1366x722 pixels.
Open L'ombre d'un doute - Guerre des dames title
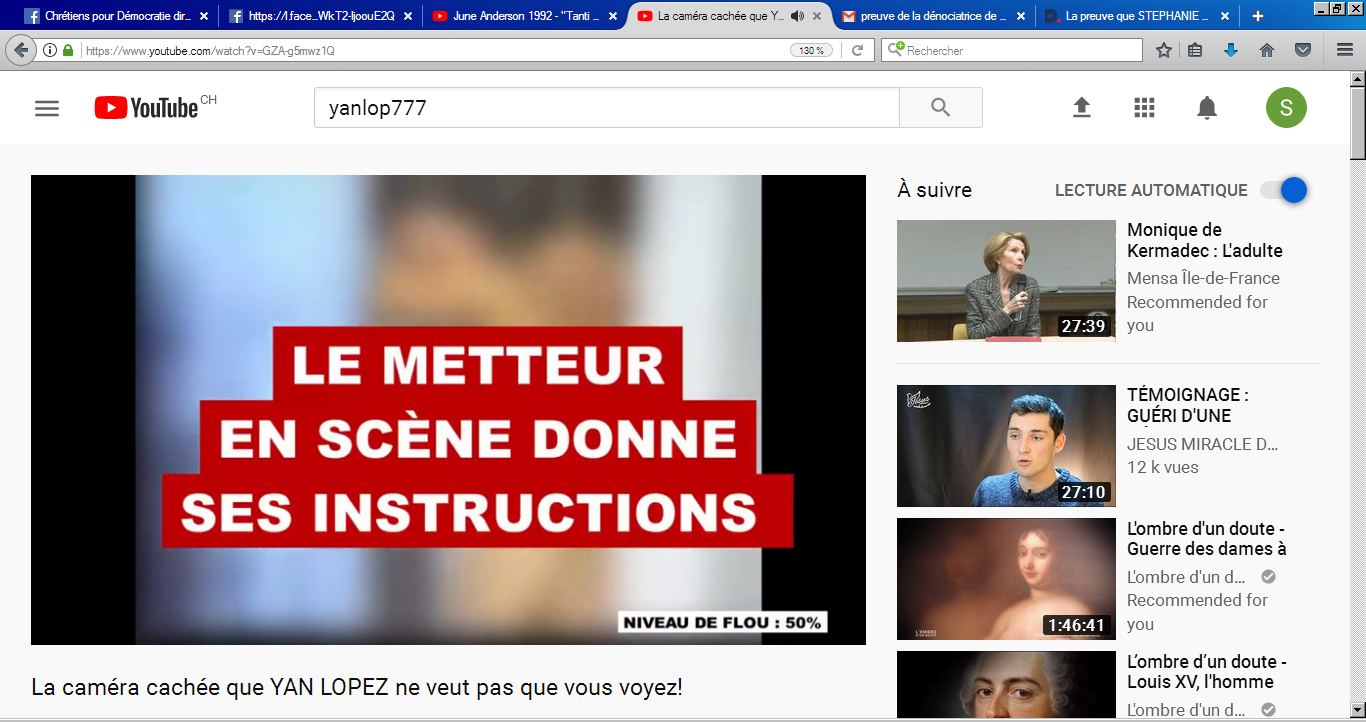click(1206, 538)
